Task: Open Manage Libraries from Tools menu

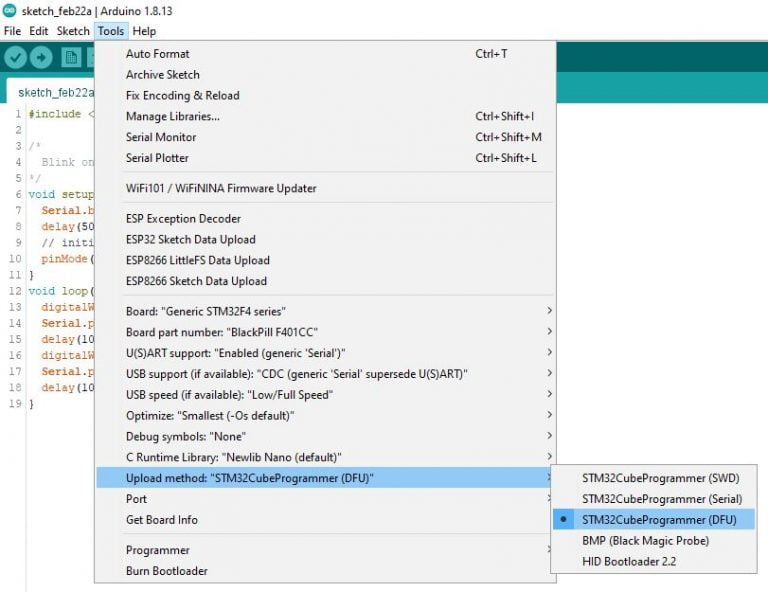Action: (172, 116)
